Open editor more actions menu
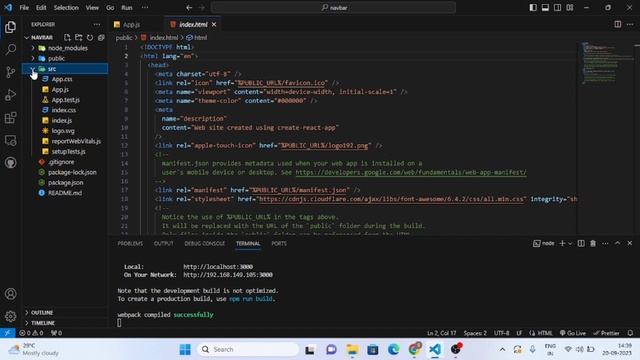The height and width of the screenshot is (360, 640). point(630,24)
